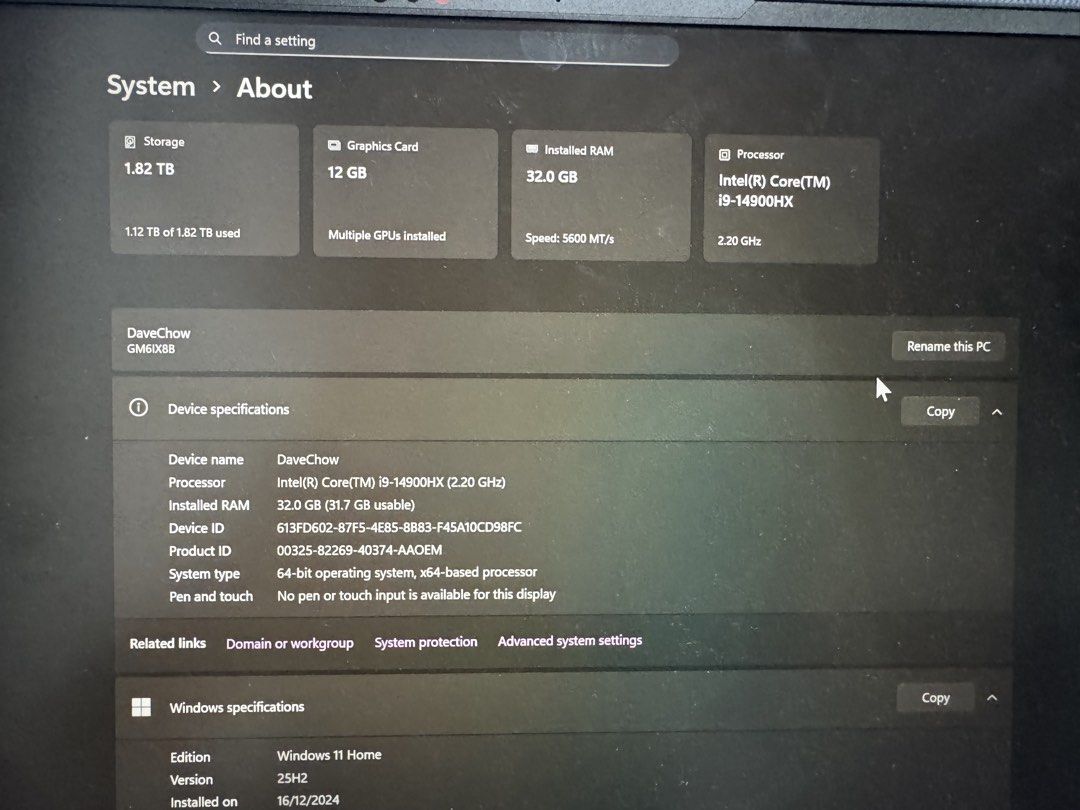This screenshot has width=1080, height=810.
Task: Click the Installed RAM icon
Action: (x=532, y=149)
